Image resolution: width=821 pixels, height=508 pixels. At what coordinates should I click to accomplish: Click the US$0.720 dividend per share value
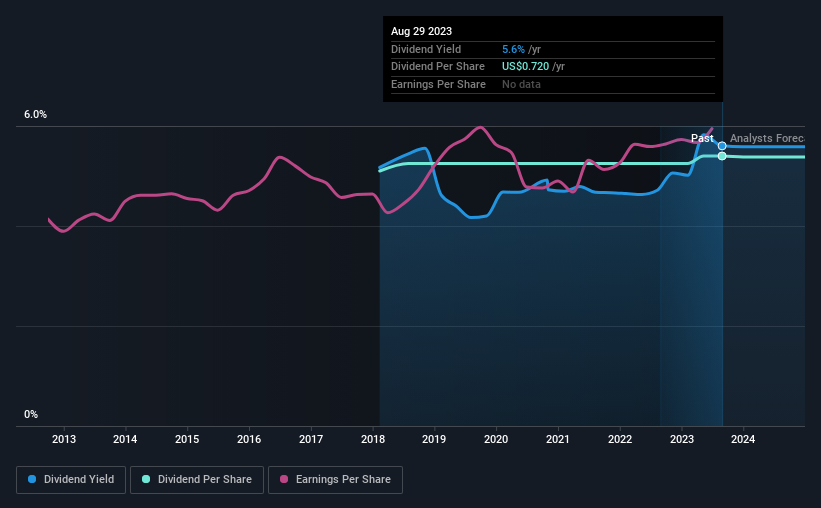pos(525,67)
